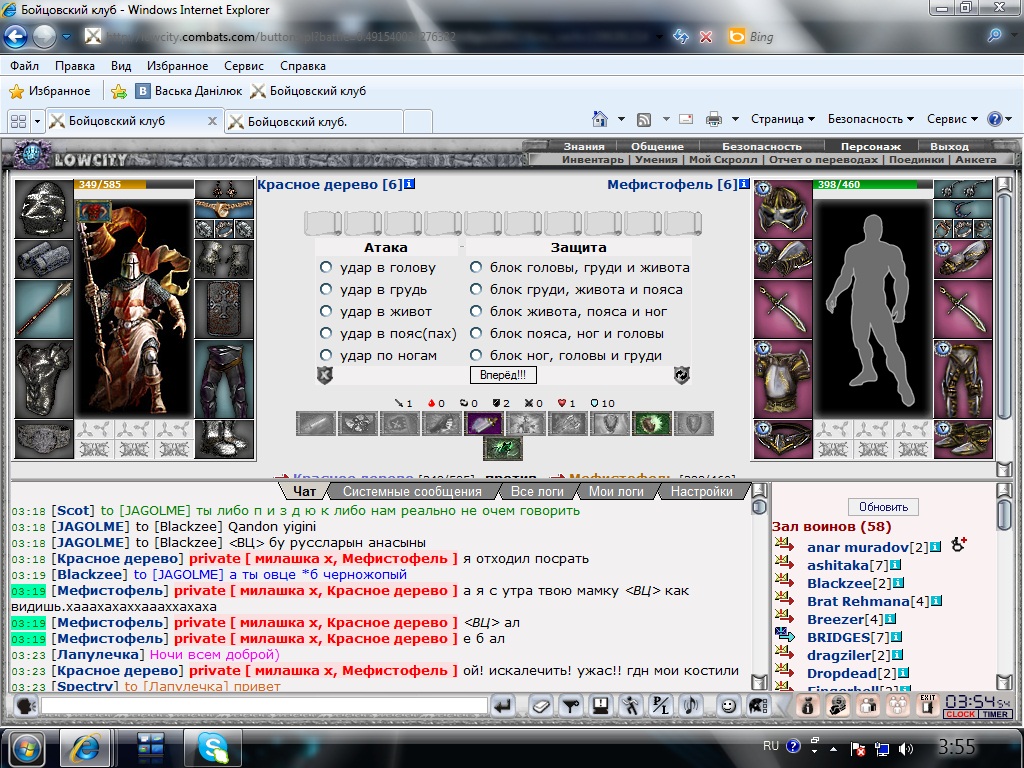Click the Обновить button in player list

coord(883,507)
